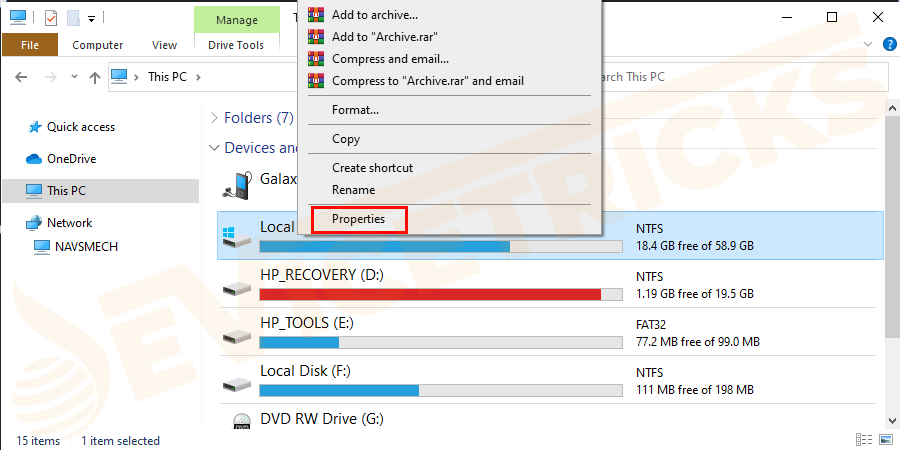Choose Properties in the context menu
The image size is (900, 450).
(358, 219)
